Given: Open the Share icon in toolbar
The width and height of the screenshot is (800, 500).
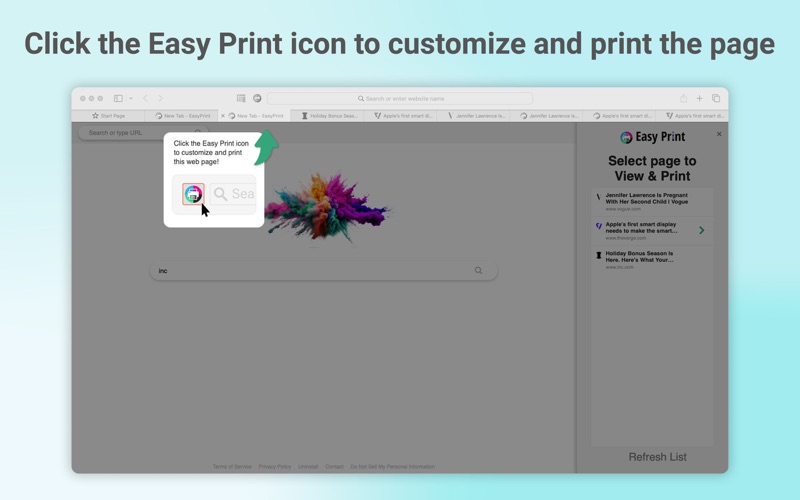Looking at the screenshot, I should point(683,98).
